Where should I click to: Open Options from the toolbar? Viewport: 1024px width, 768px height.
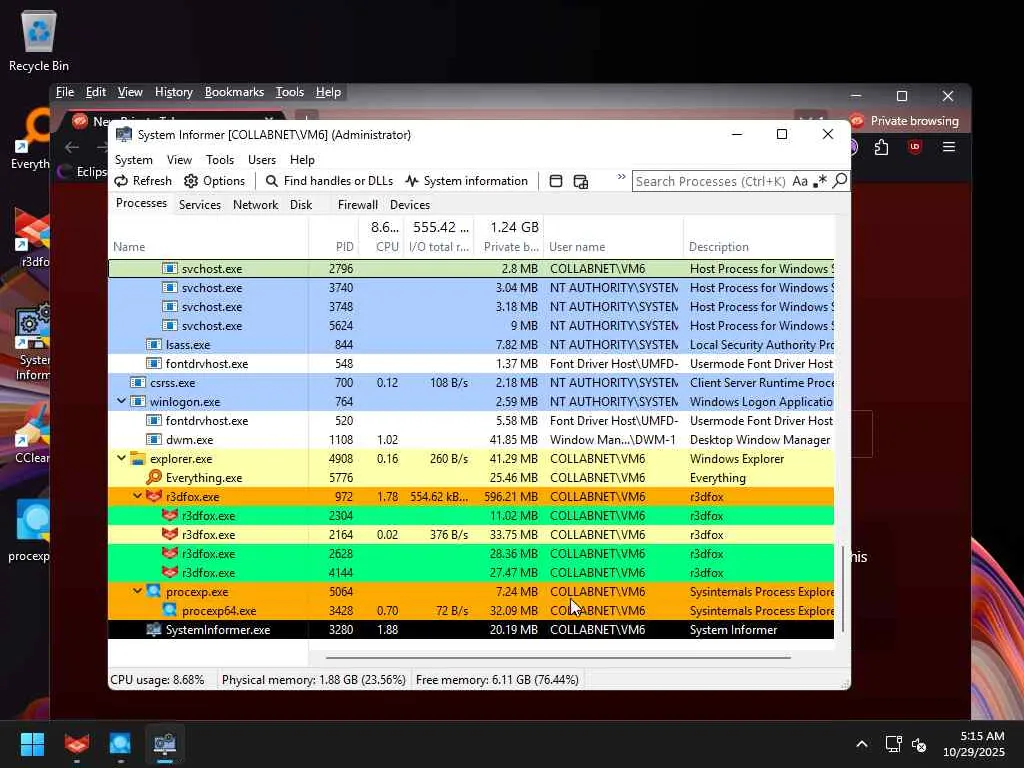(x=214, y=181)
